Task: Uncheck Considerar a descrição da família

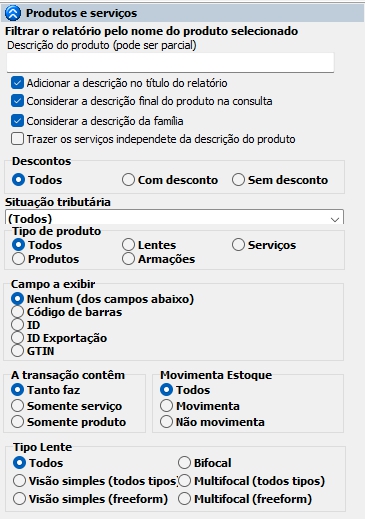Action: (17, 121)
